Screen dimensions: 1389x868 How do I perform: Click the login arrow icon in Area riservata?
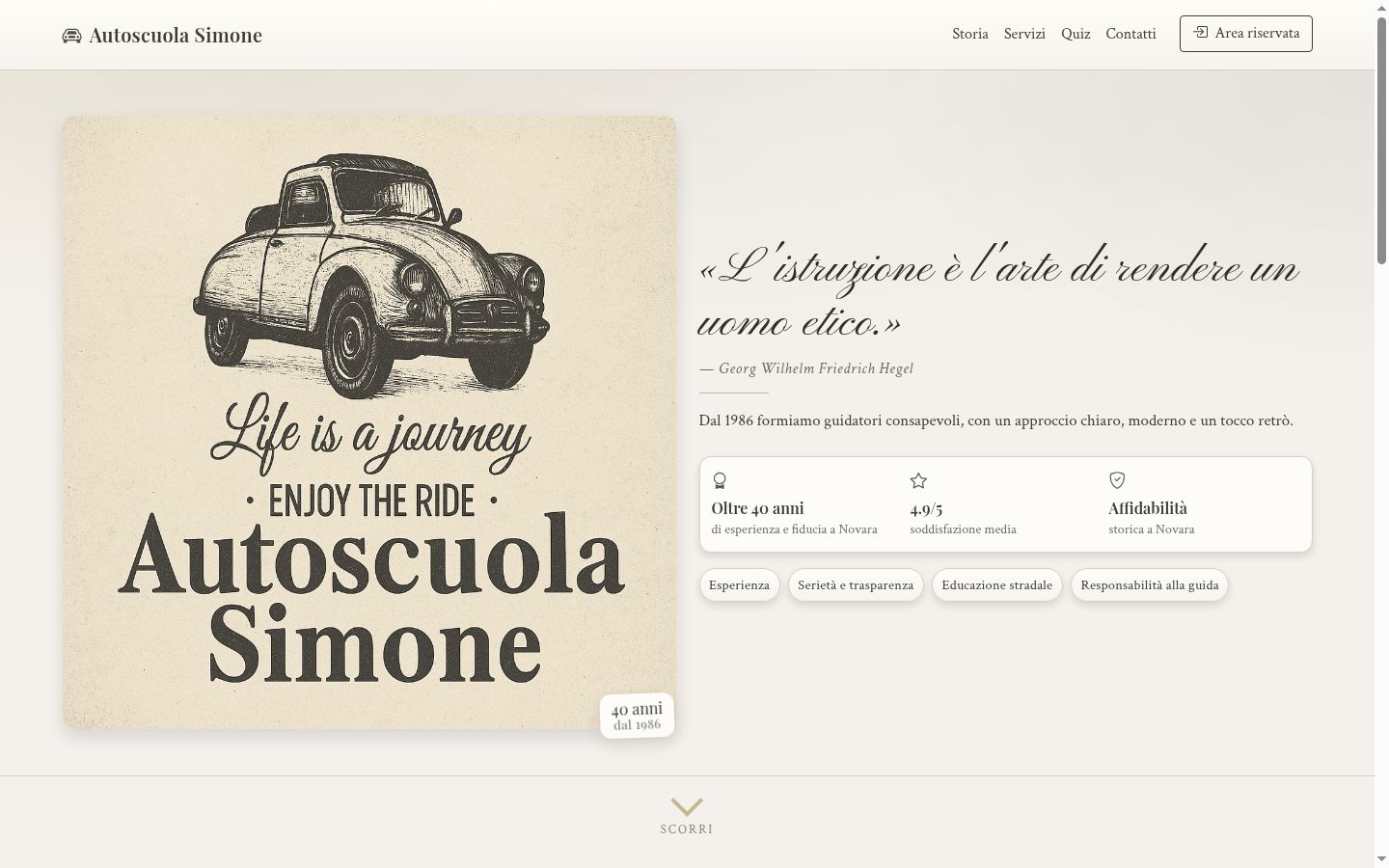click(x=1200, y=33)
